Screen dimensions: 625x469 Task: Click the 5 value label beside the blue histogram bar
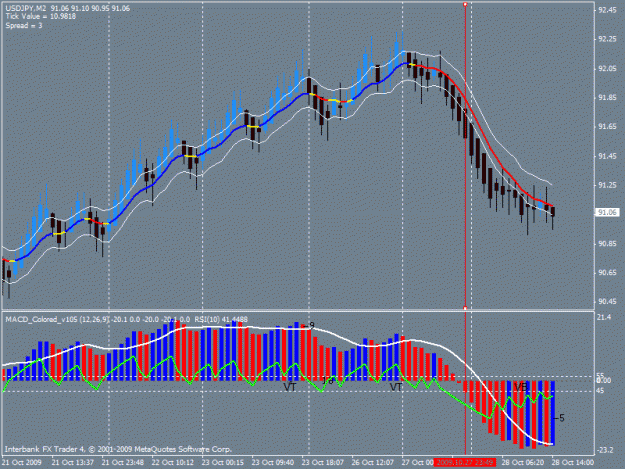(x=562, y=418)
